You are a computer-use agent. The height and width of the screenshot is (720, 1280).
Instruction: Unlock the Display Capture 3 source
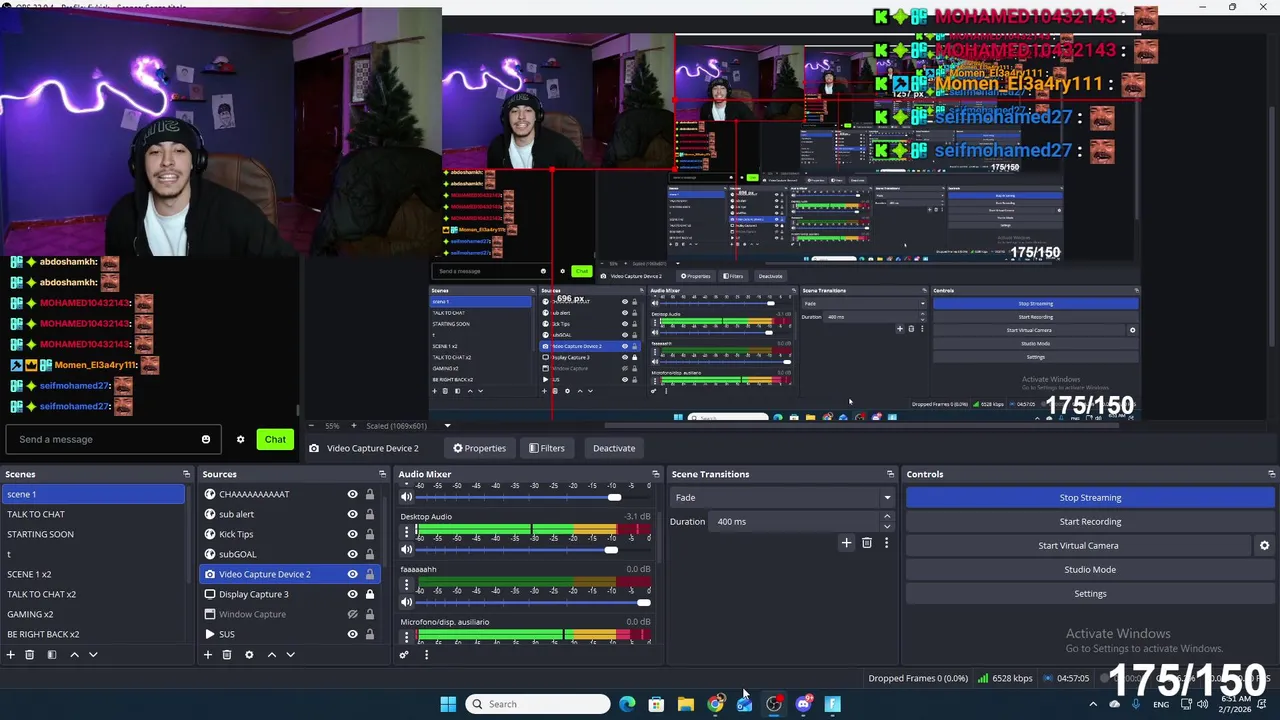tap(369, 594)
